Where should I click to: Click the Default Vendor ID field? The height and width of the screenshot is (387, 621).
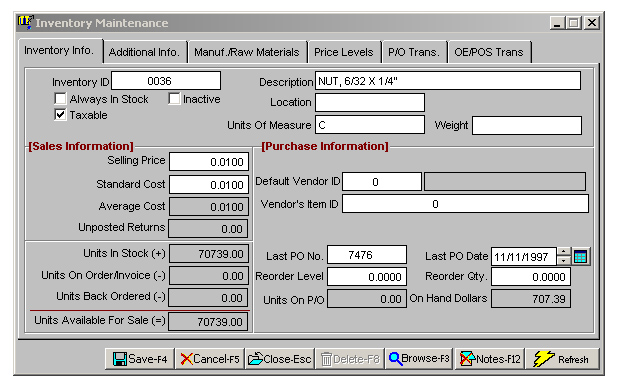(x=382, y=181)
